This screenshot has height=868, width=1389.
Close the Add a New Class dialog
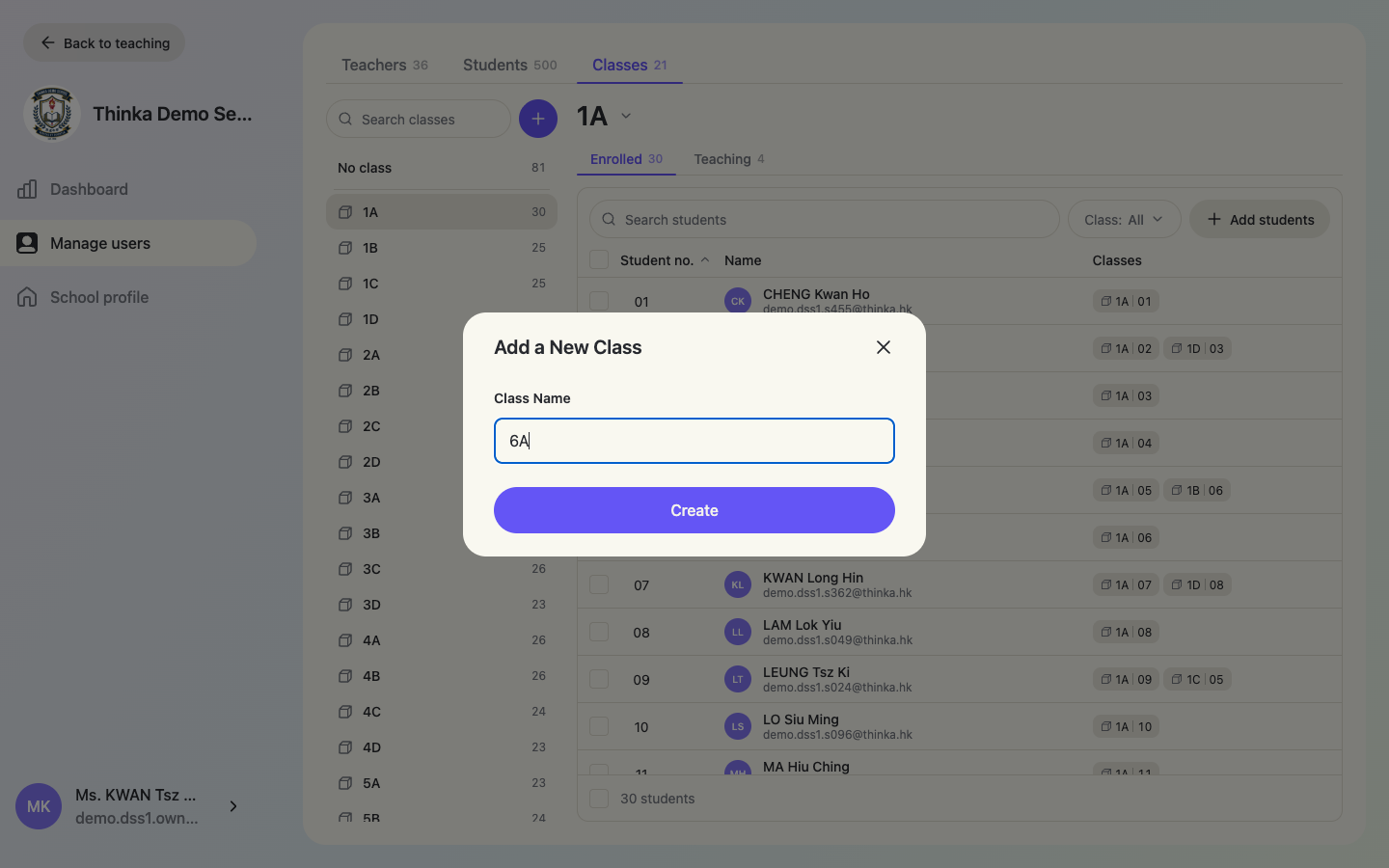tap(883, 347)
